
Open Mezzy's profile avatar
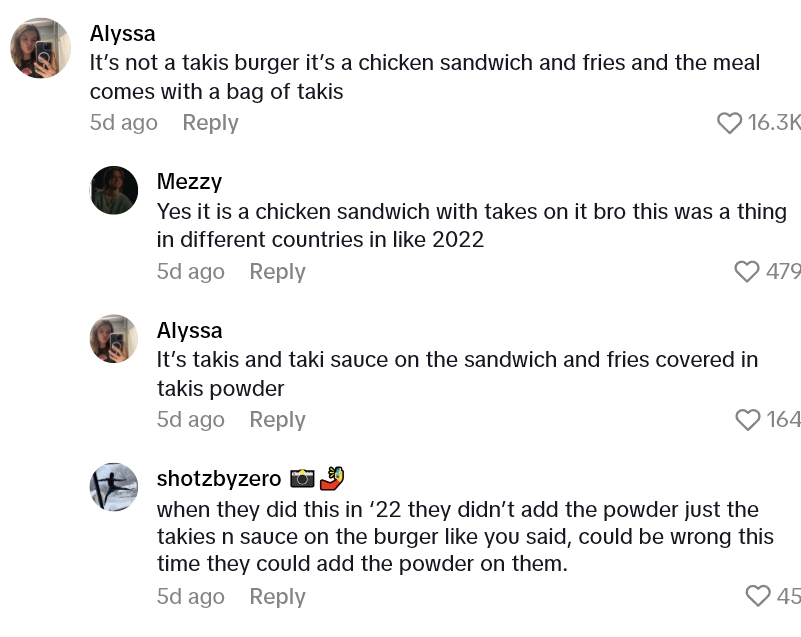click(x=114, y=190)
